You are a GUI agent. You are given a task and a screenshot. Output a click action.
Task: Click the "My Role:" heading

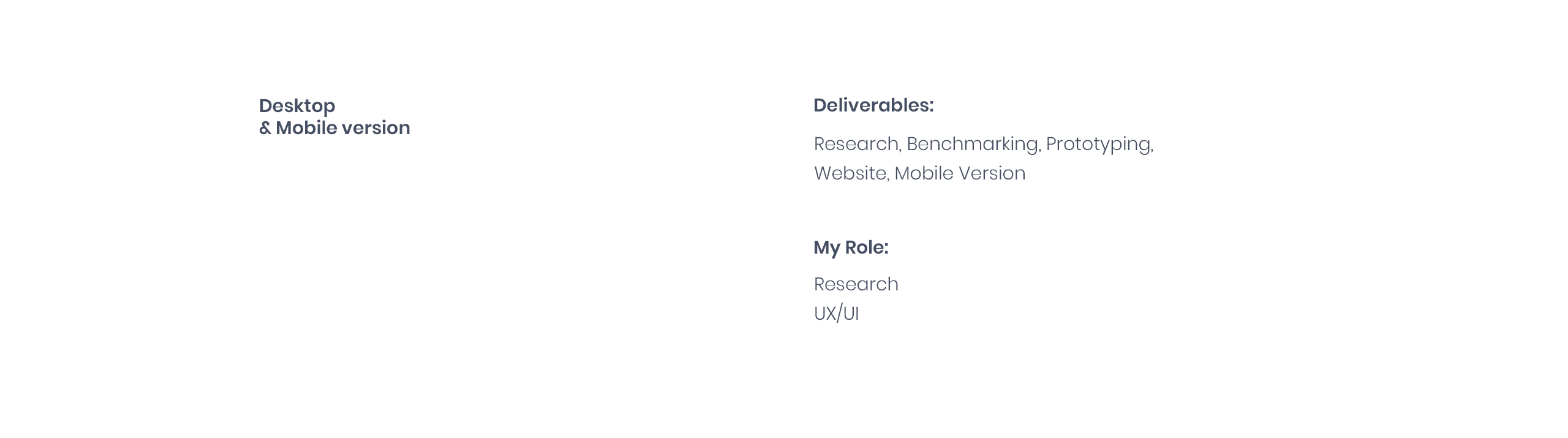coord(851,248)
